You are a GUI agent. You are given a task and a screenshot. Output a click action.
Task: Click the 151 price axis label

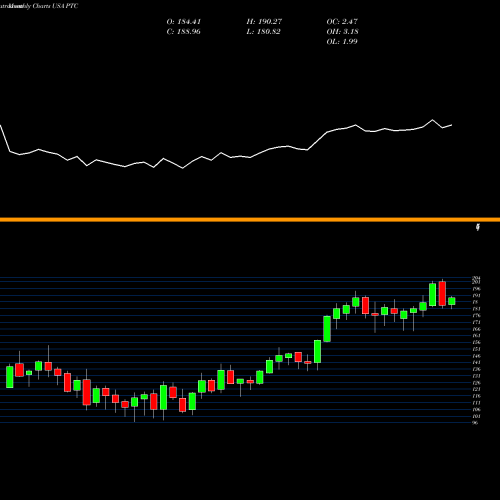coord(476,349)
